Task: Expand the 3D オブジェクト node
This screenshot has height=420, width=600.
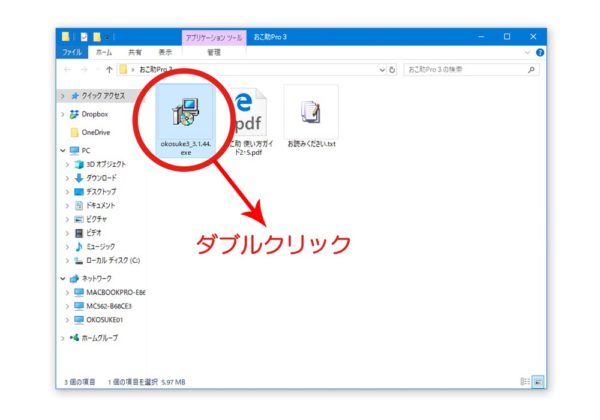Action: pos(67,164)
